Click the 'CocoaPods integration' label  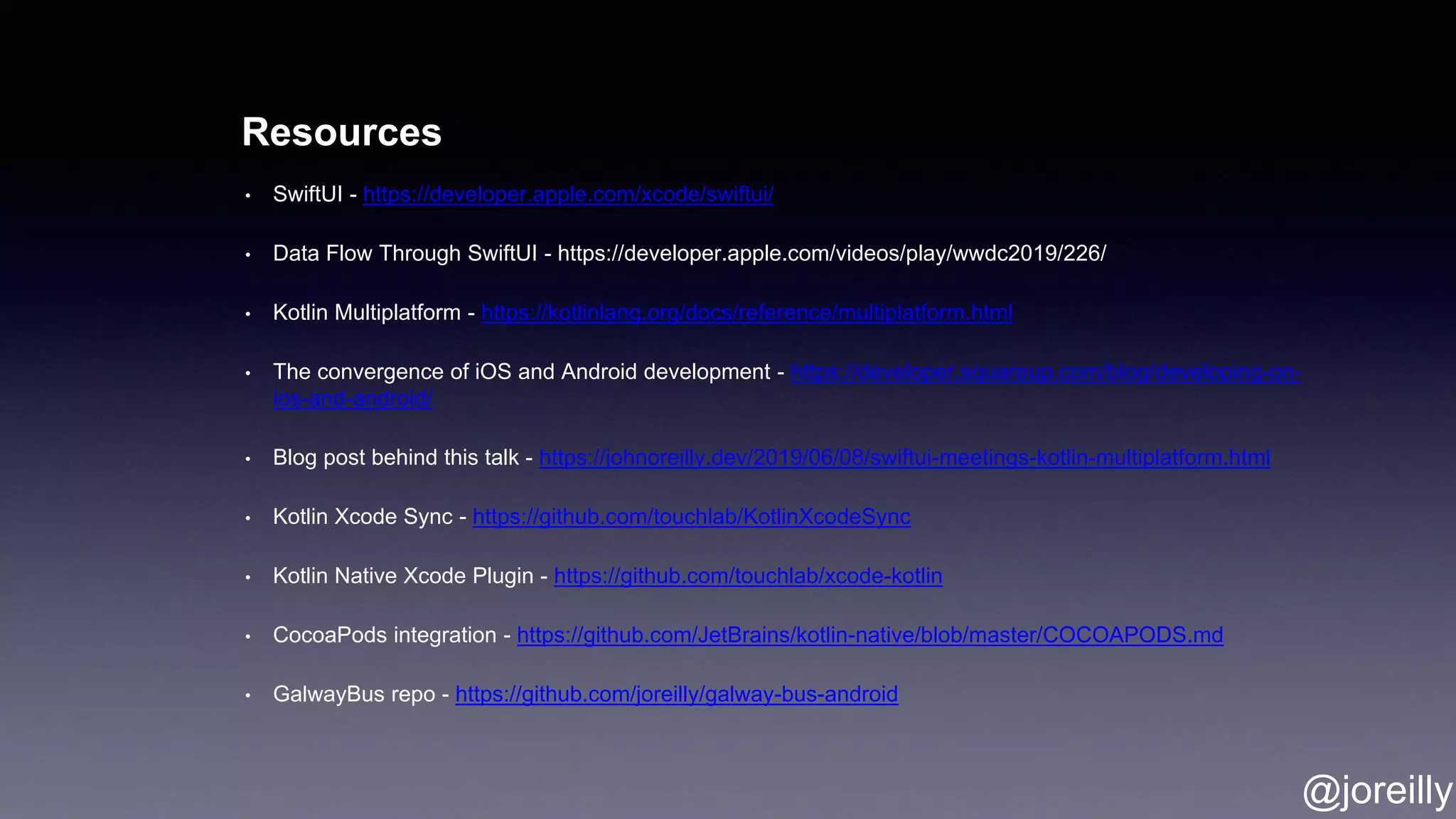385,635
